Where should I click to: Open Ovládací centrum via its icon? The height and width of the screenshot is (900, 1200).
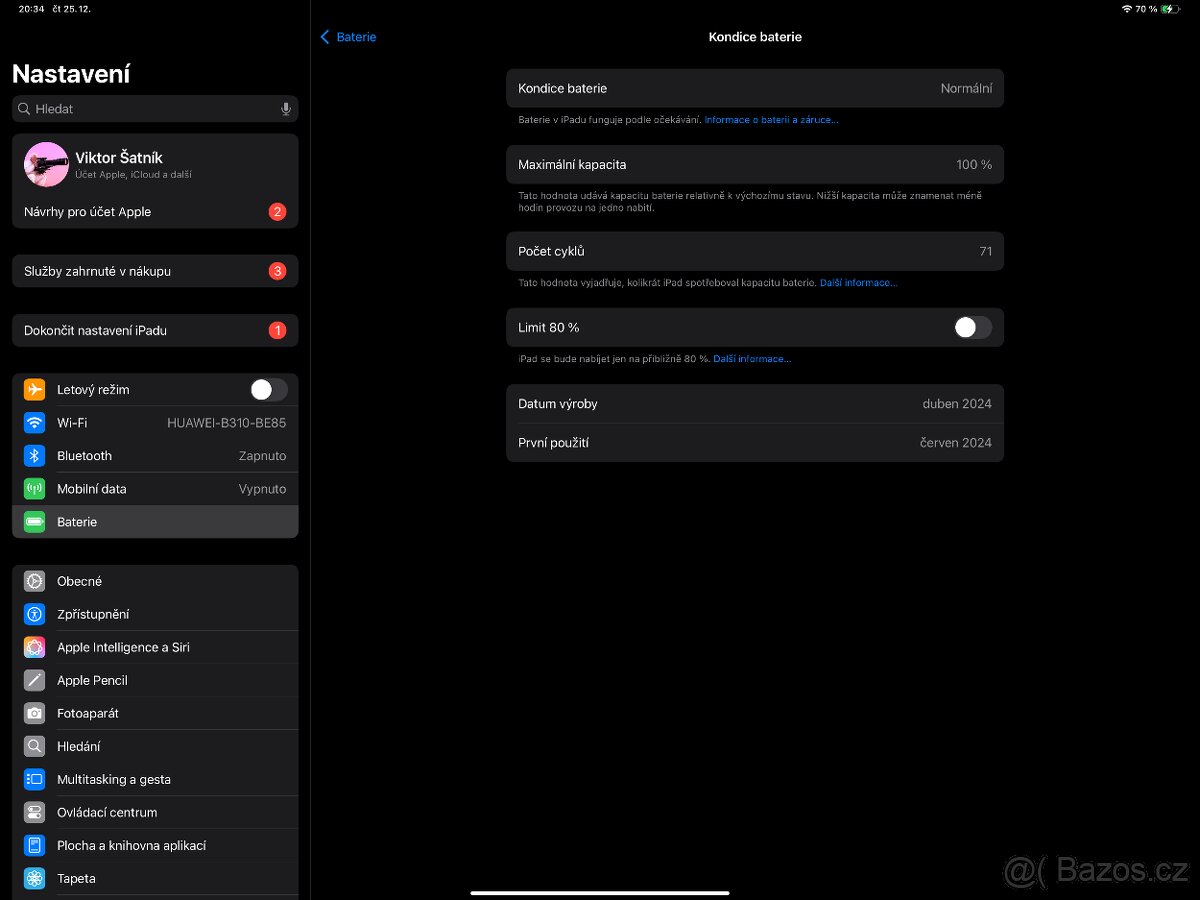[34, 812]
